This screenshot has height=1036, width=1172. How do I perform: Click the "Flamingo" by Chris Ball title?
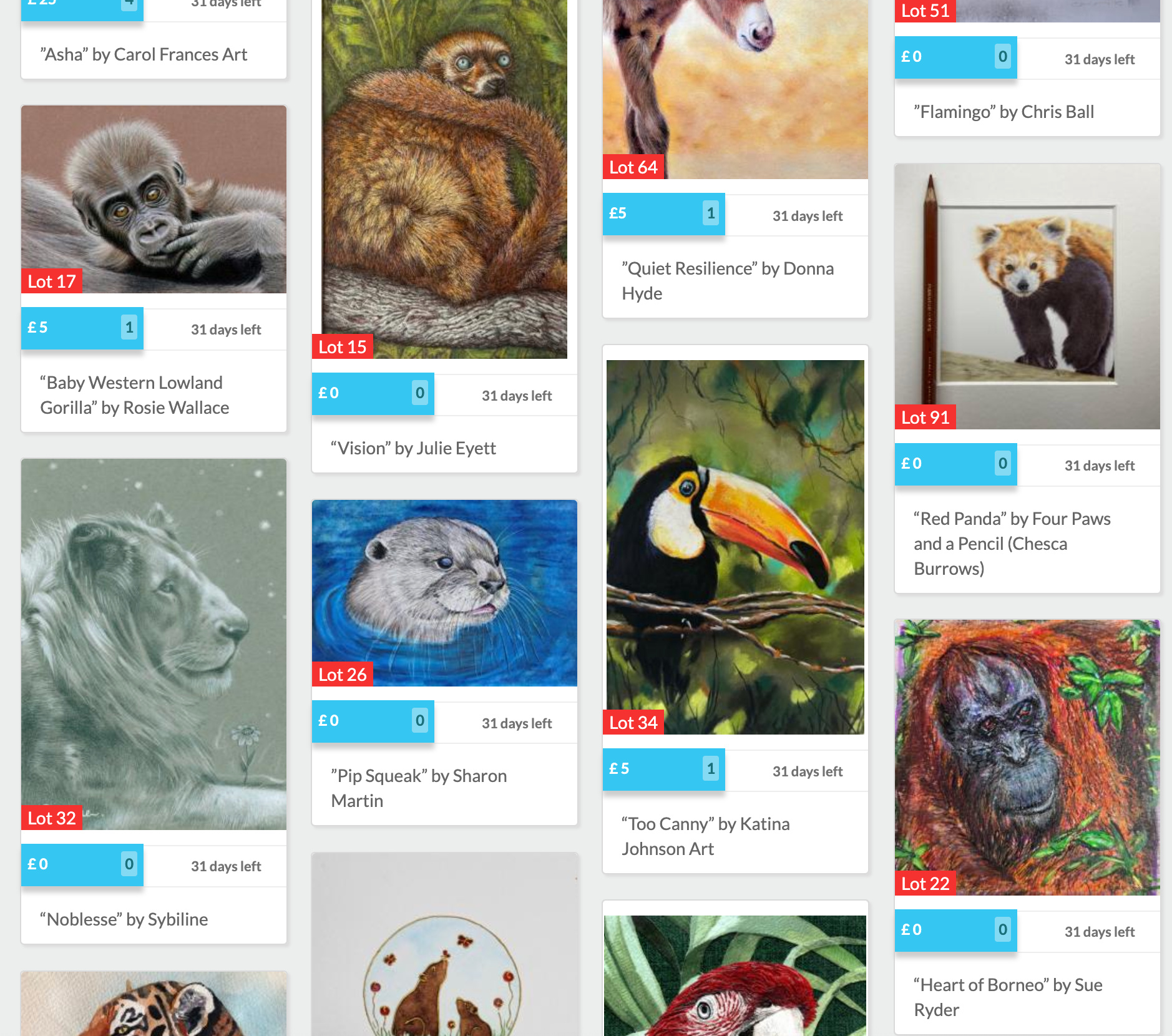(x=1004, y=112)
